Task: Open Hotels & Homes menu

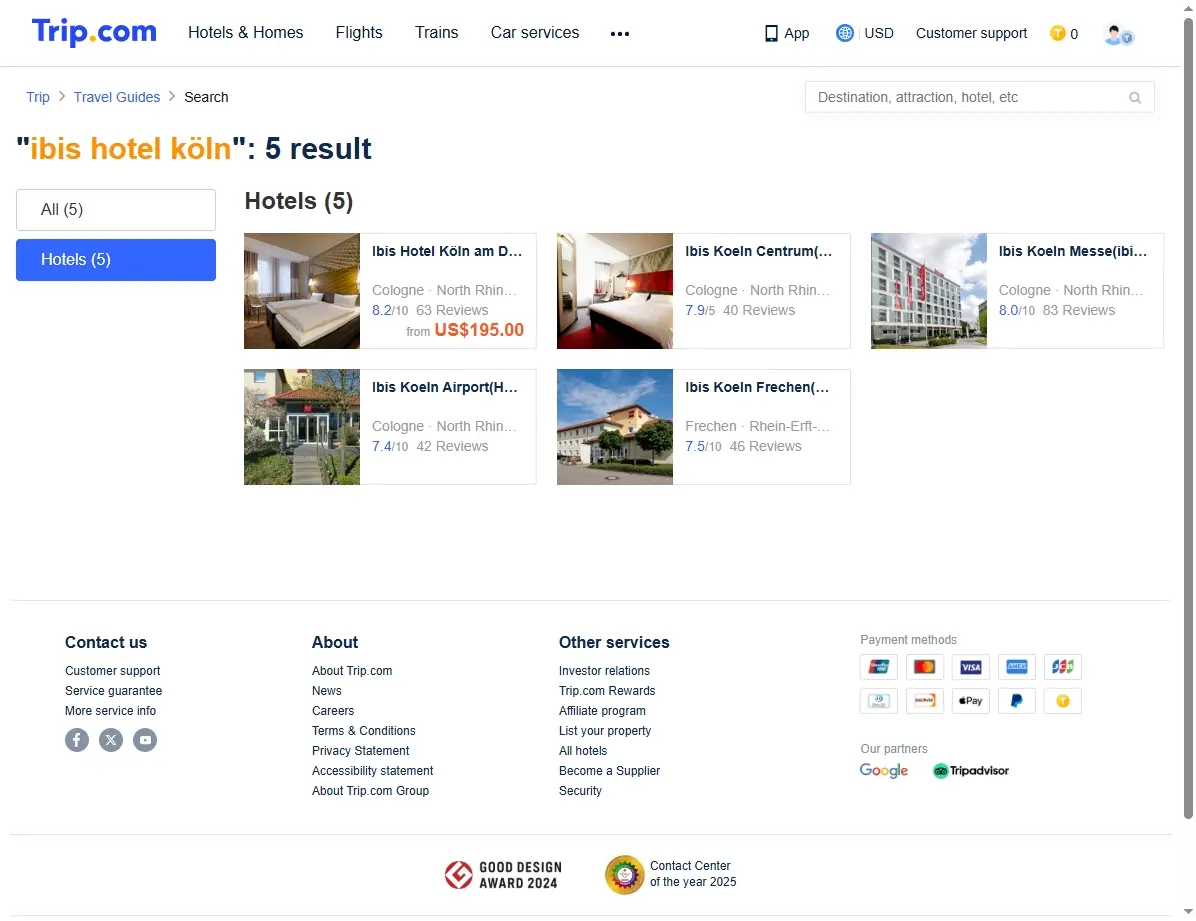Action: [x=246, y=33]
